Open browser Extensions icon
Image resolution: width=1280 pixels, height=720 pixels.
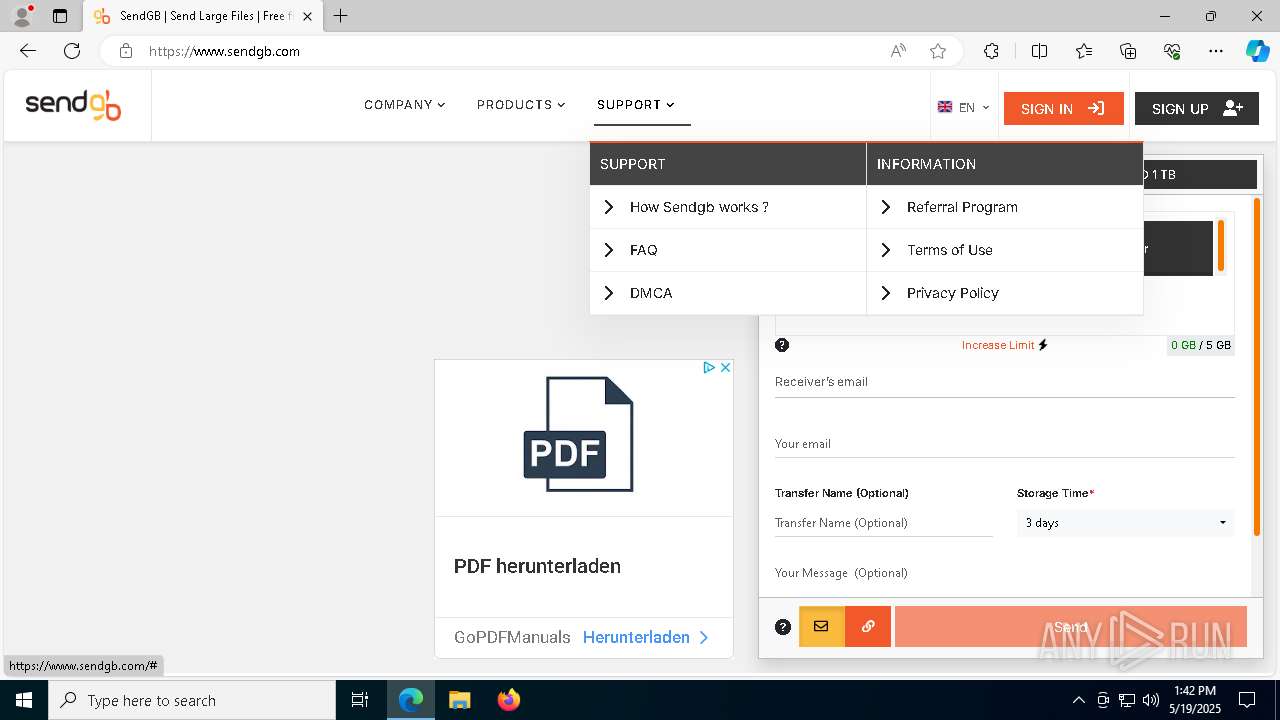tap(991, 51)
